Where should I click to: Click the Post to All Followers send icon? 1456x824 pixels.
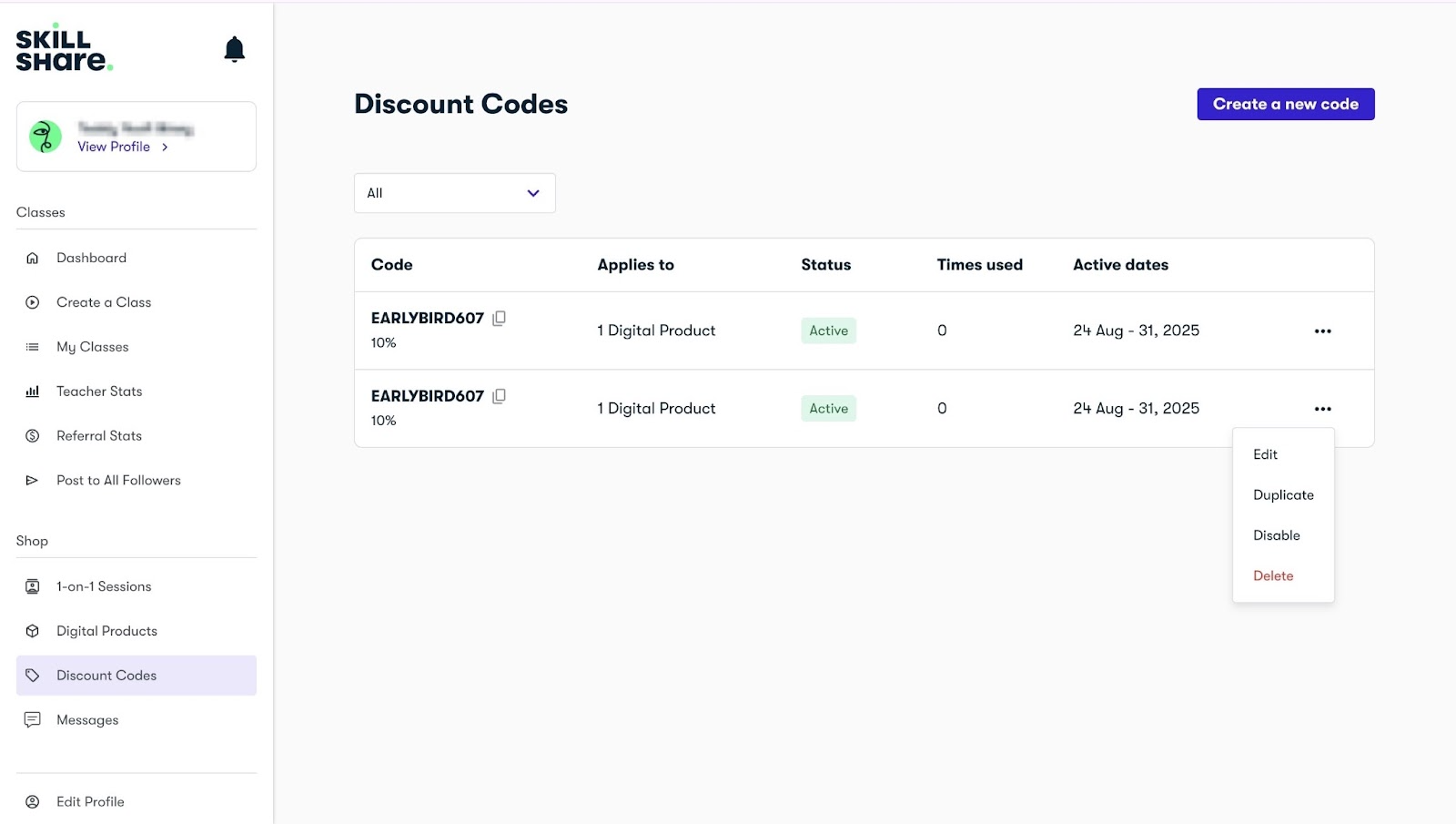point(33,481)
